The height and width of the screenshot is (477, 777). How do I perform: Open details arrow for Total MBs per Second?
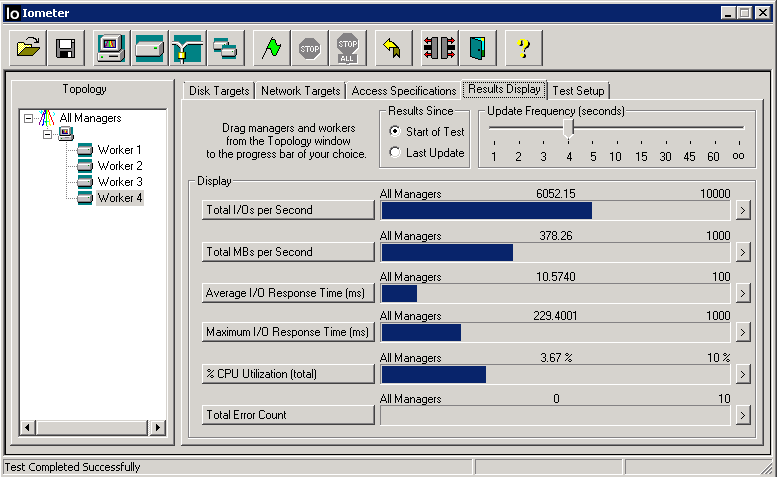coord(742,253)
